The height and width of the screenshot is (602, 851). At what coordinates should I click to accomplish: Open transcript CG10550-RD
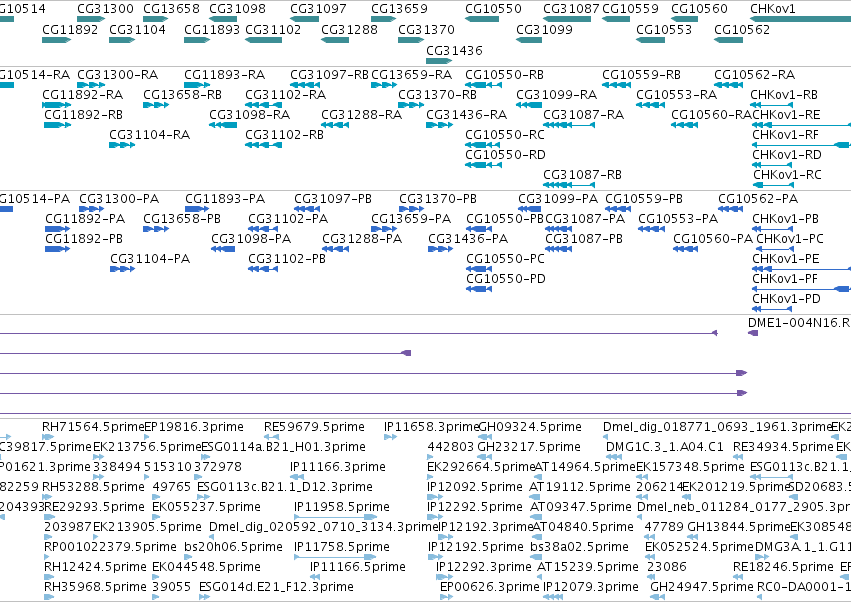(505, 155)
